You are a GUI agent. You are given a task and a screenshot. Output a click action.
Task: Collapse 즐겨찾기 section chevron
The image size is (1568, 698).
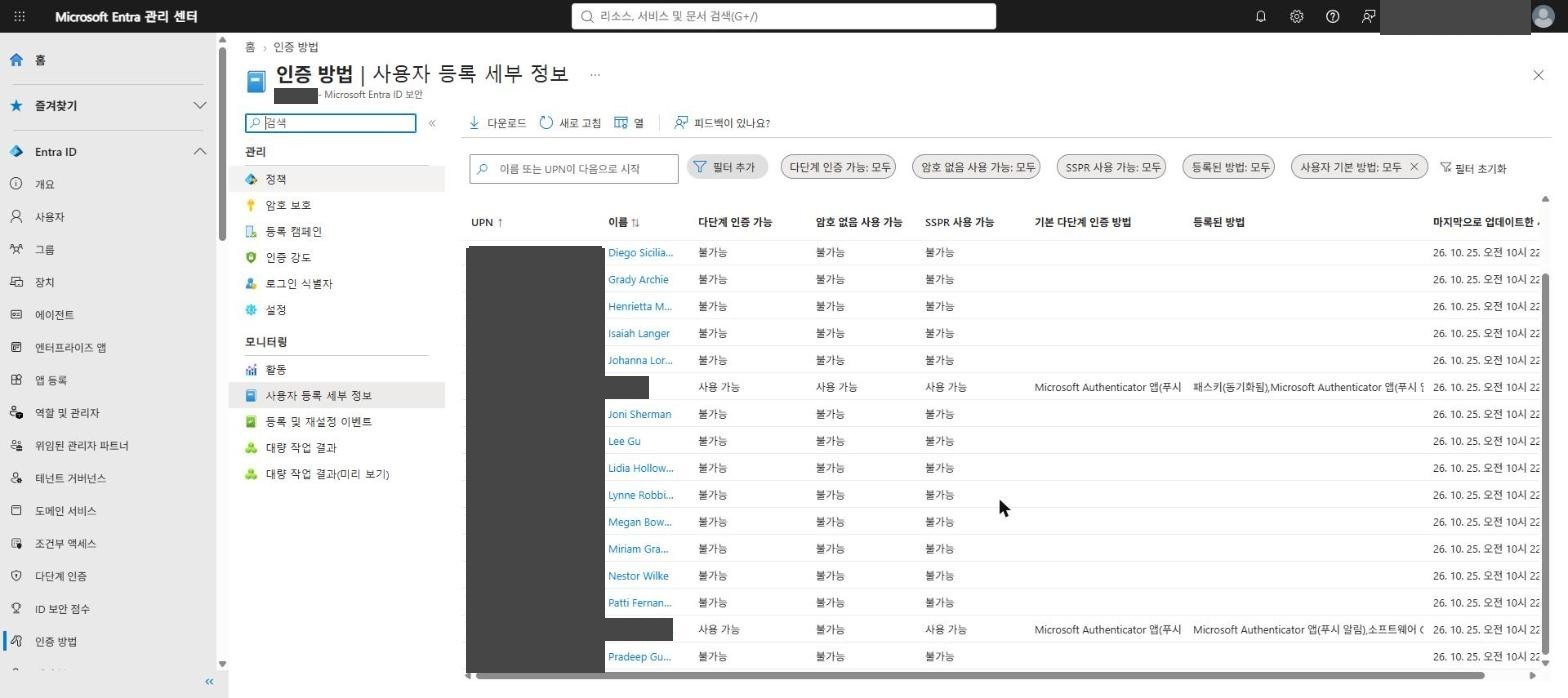(x=199, y=105)
